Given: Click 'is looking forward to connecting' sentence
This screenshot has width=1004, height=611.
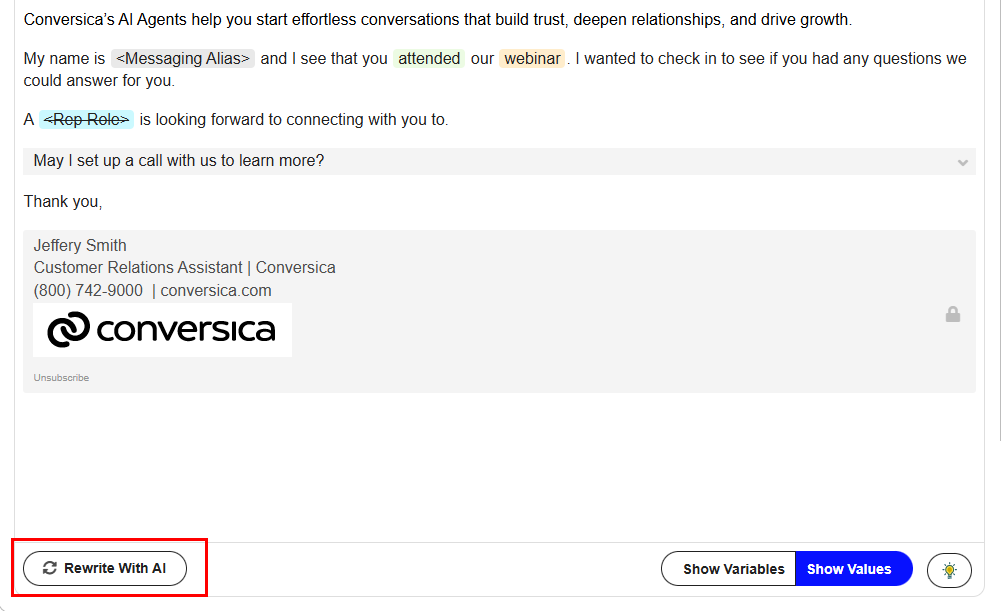Looking at the screenshot, I should 294,120.
